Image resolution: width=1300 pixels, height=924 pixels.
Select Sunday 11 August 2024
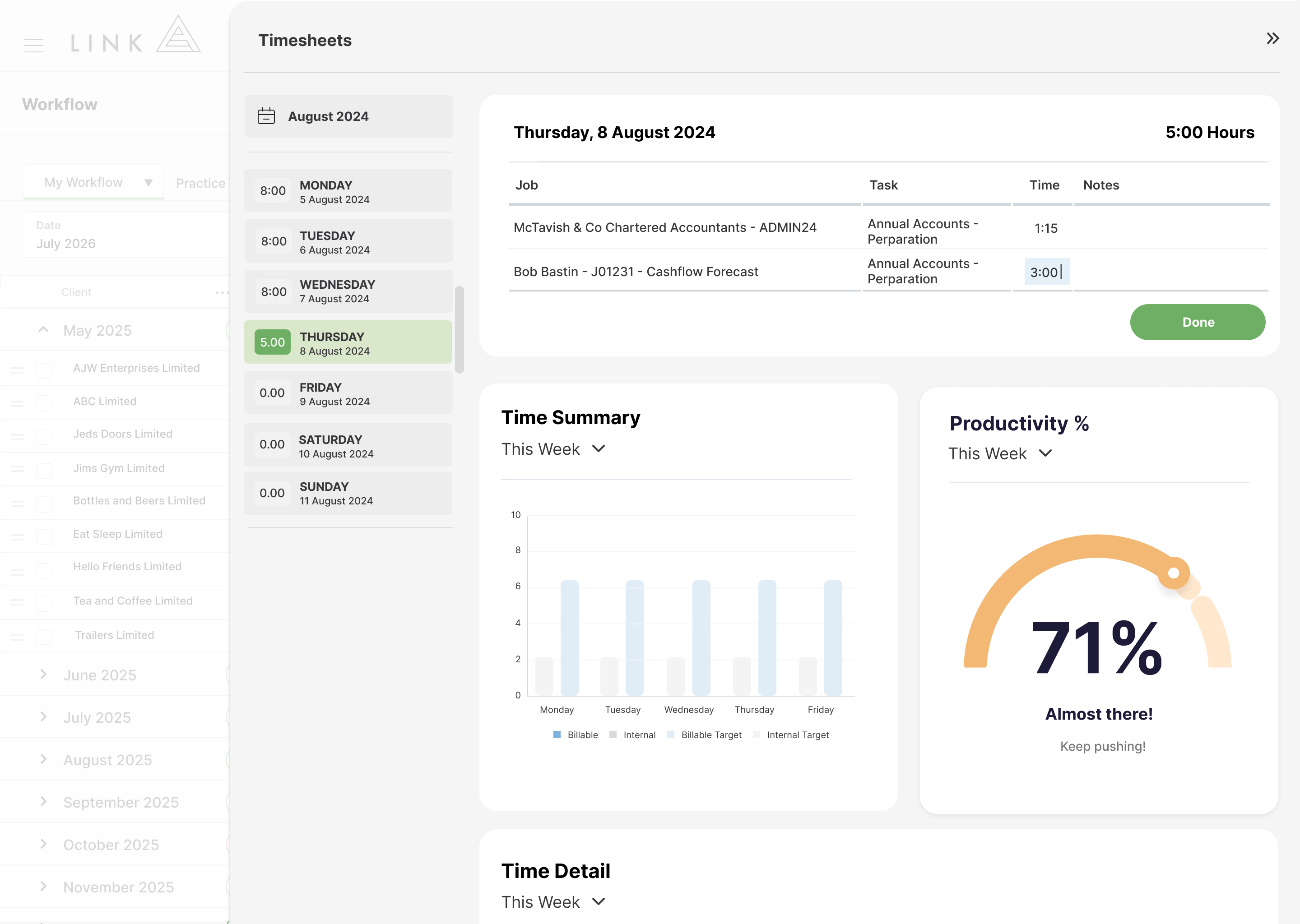pyautogui.click(x=348, y=493)
